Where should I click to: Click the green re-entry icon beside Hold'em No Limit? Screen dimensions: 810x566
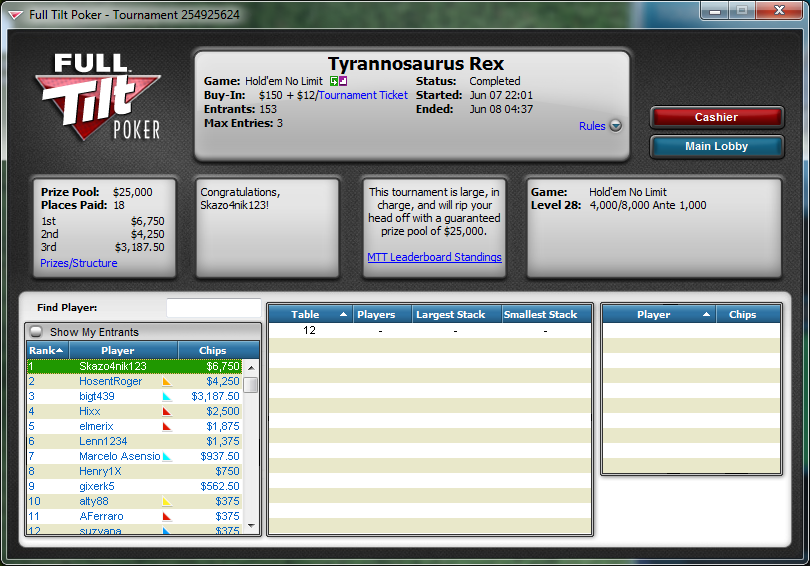pyautogui.click(x=334, y=81)
